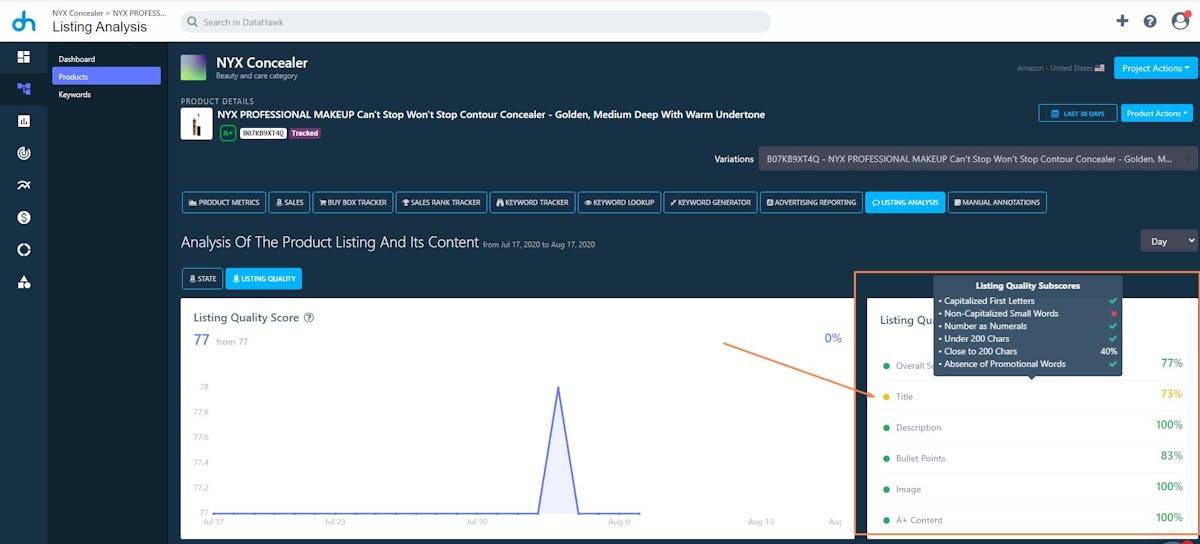Switch to the Advertising Reporting tab
The image size is (1200, 544).
tap(811, 202)
